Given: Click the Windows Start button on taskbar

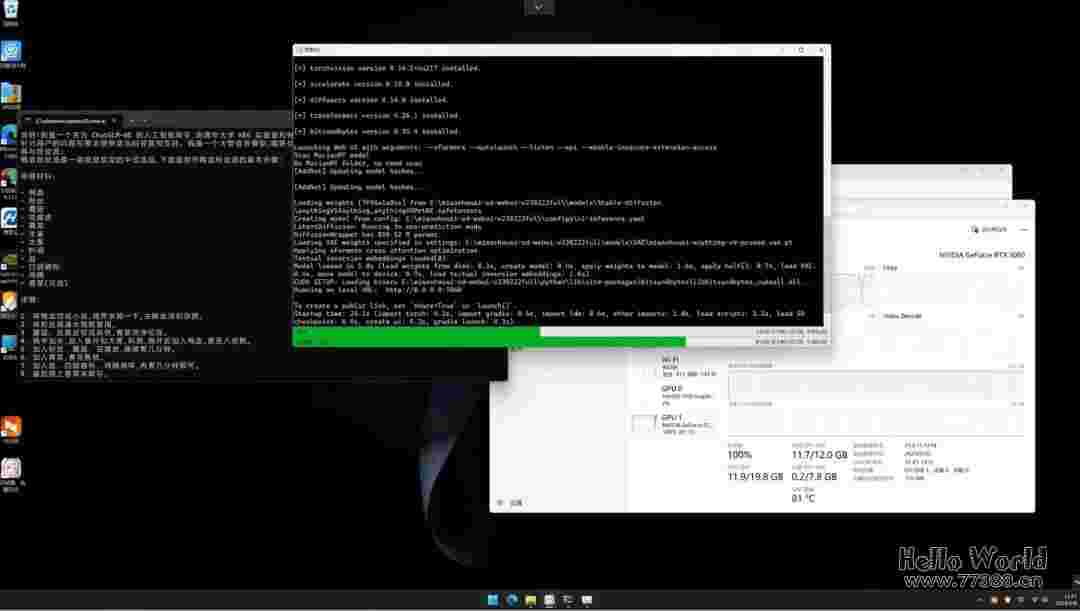Looking at the screenshot, I should [493, 600].
